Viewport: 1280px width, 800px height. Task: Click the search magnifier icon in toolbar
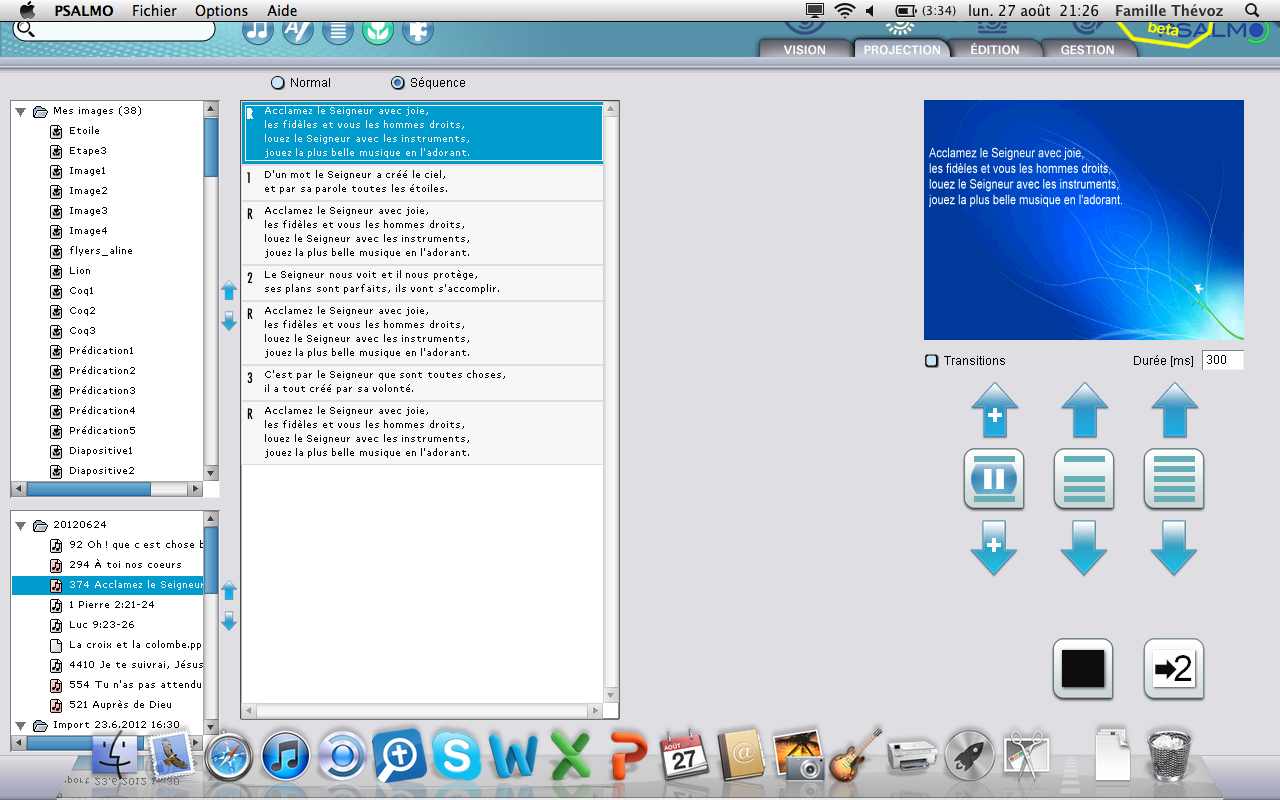(26, 29)
